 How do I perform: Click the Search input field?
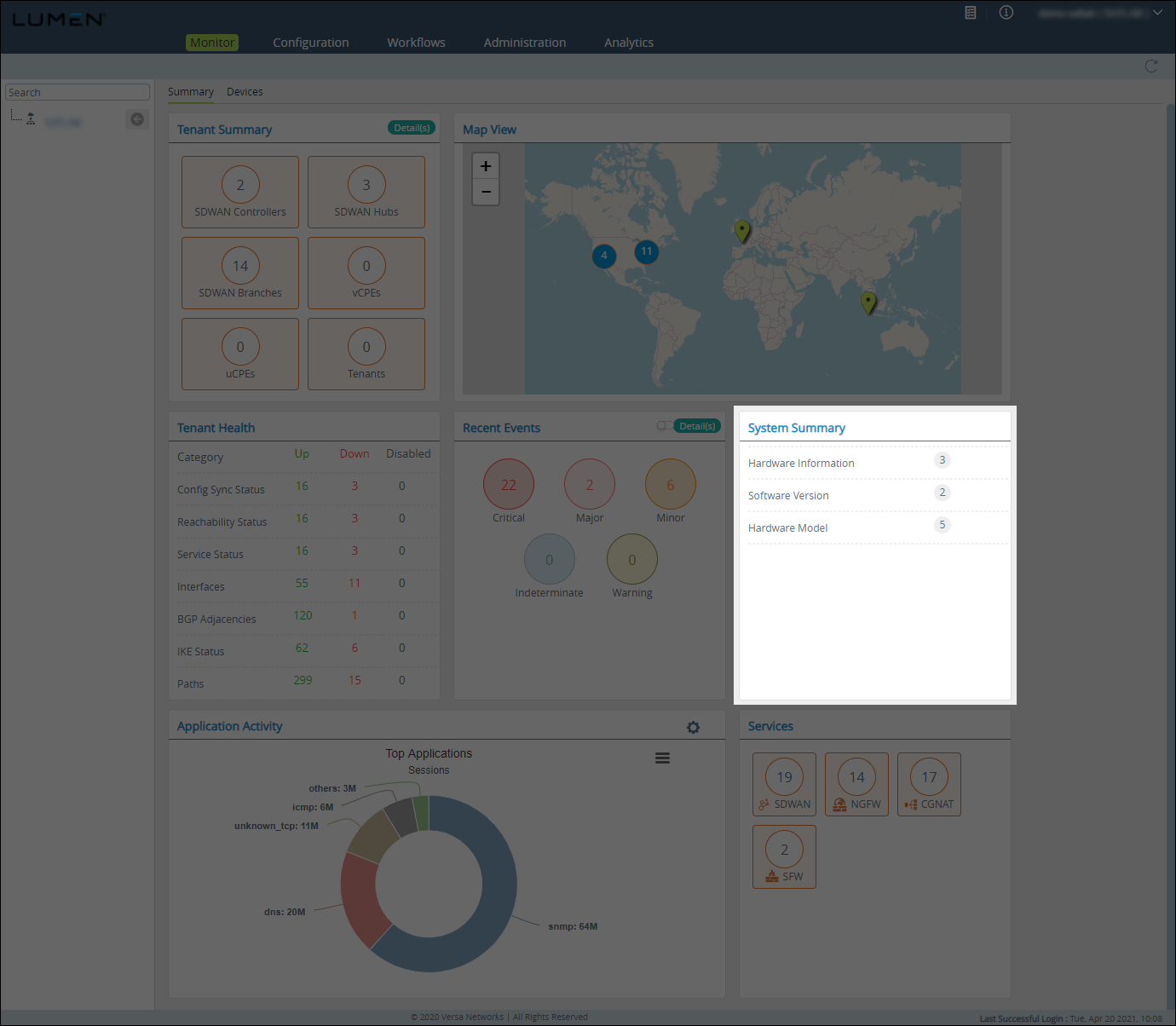[77, 92]
